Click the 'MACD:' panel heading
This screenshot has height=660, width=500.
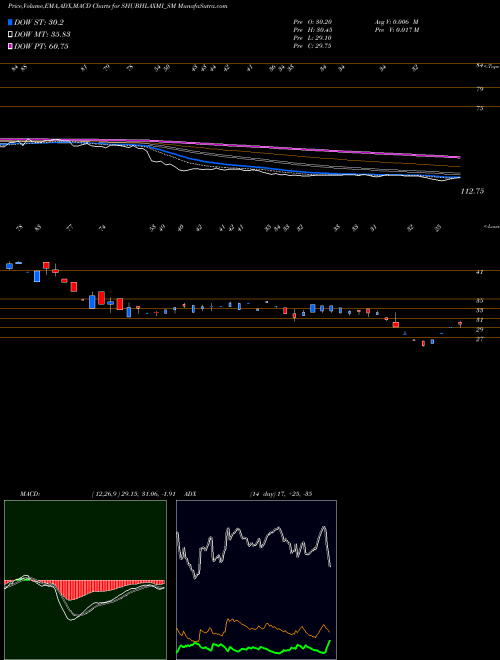coord(29,494)
